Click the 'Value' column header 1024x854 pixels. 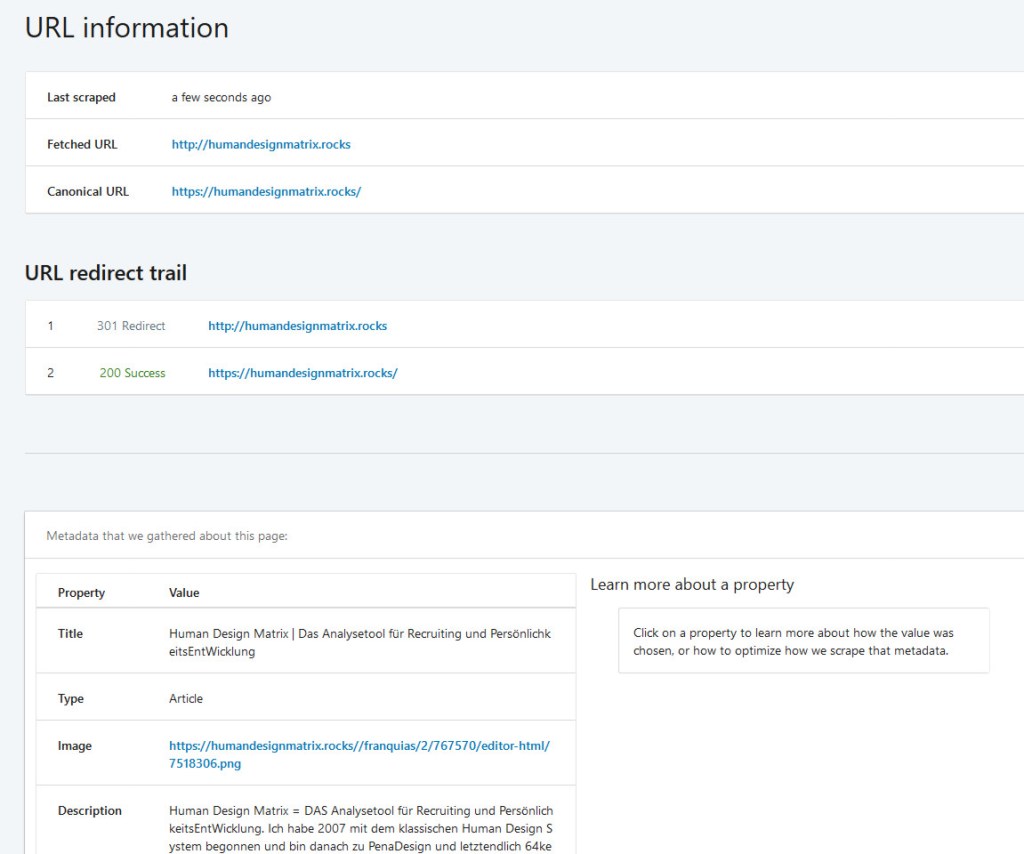tap(184, 592)
